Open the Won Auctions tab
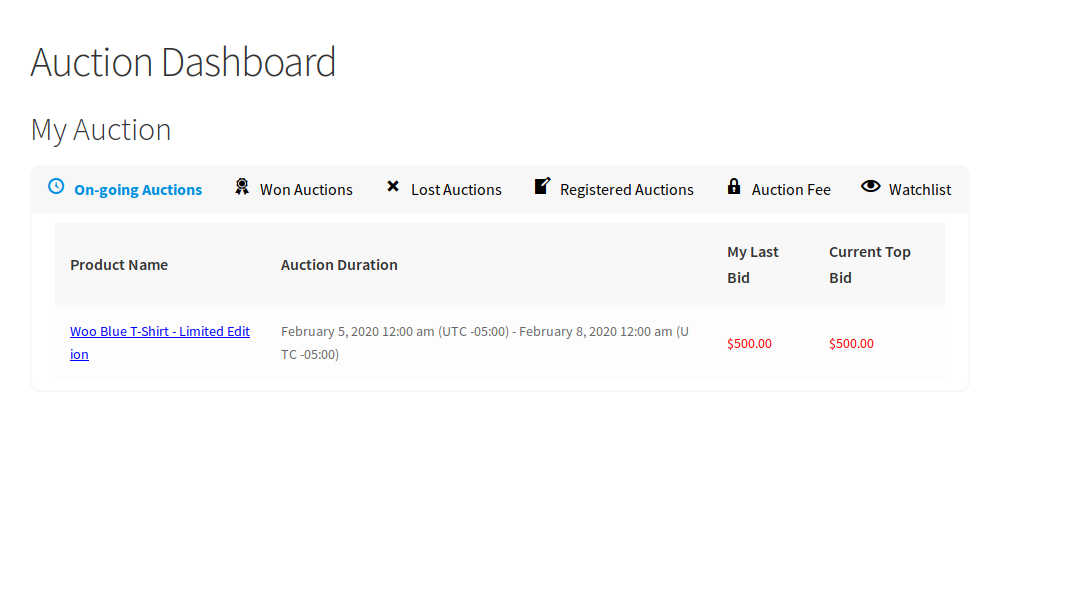 click(306, 190)
